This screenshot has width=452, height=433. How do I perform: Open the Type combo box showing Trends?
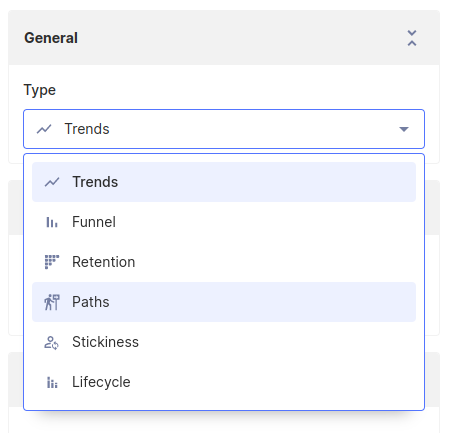224,129
